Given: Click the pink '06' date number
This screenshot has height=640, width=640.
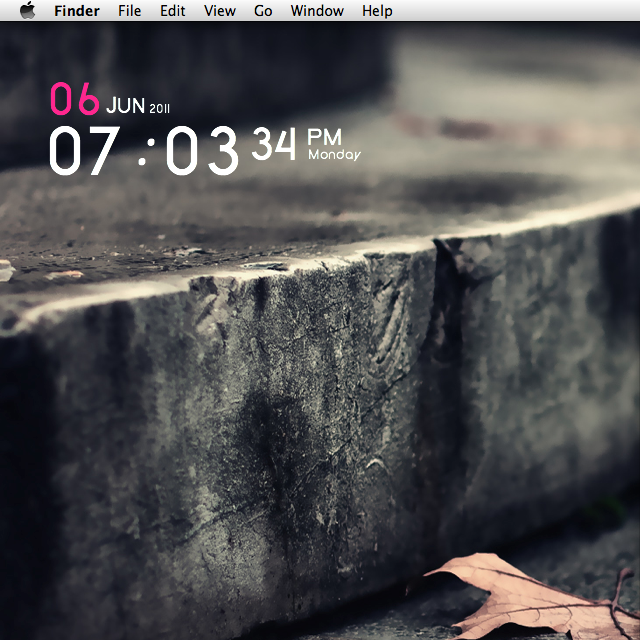Looking at the screenshot, I should (x=75, y=98).
